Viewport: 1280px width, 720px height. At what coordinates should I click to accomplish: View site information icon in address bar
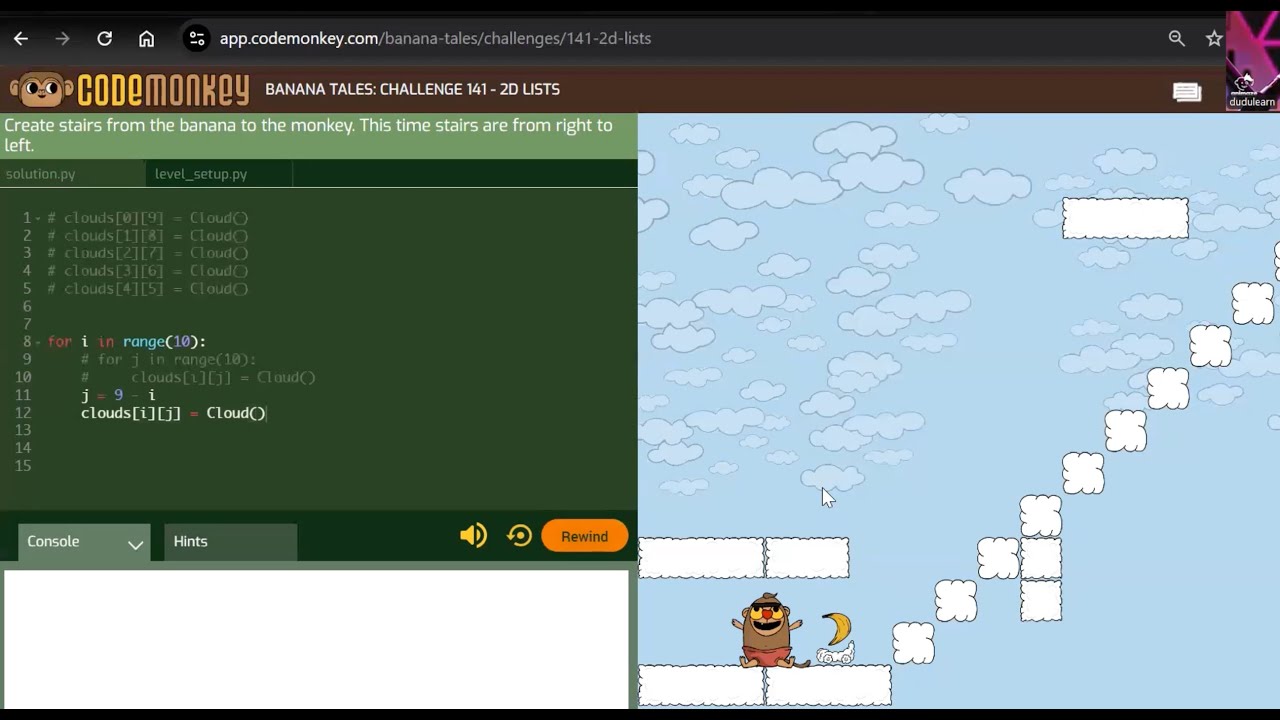(197, 38)
